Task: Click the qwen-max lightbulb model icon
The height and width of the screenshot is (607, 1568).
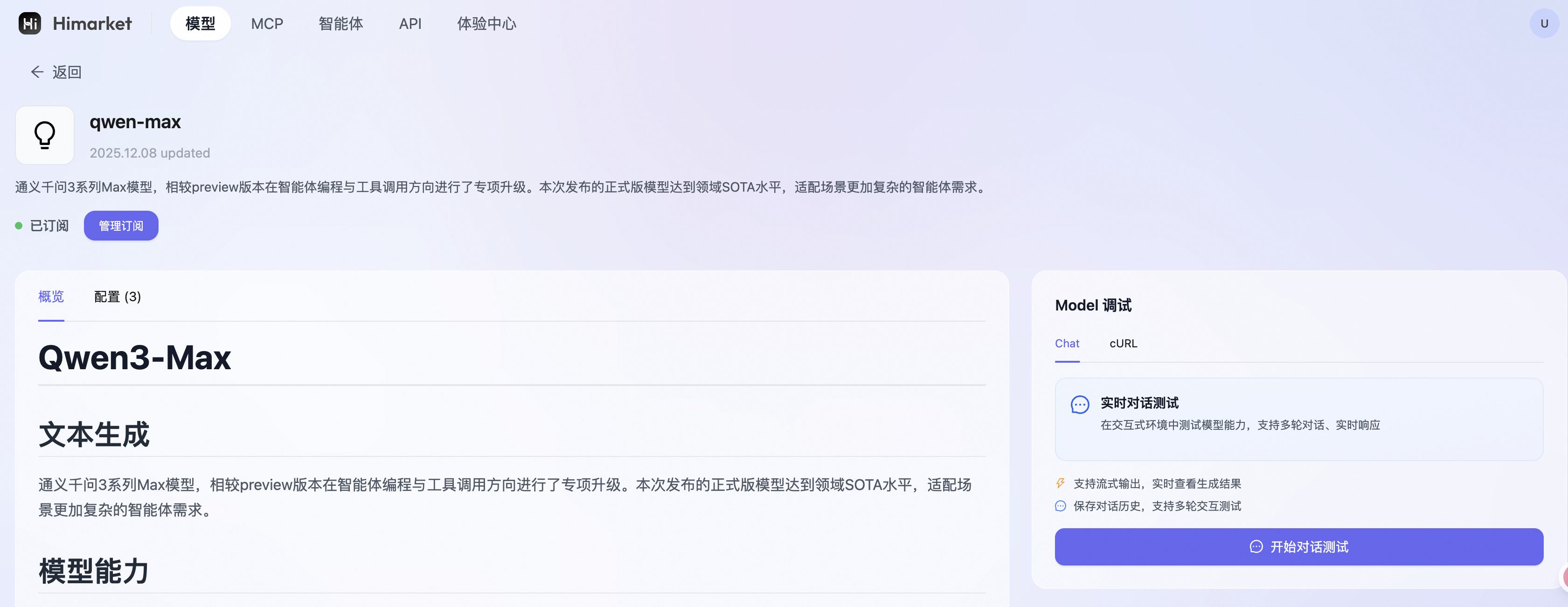Action: click(x=44, y=135)
